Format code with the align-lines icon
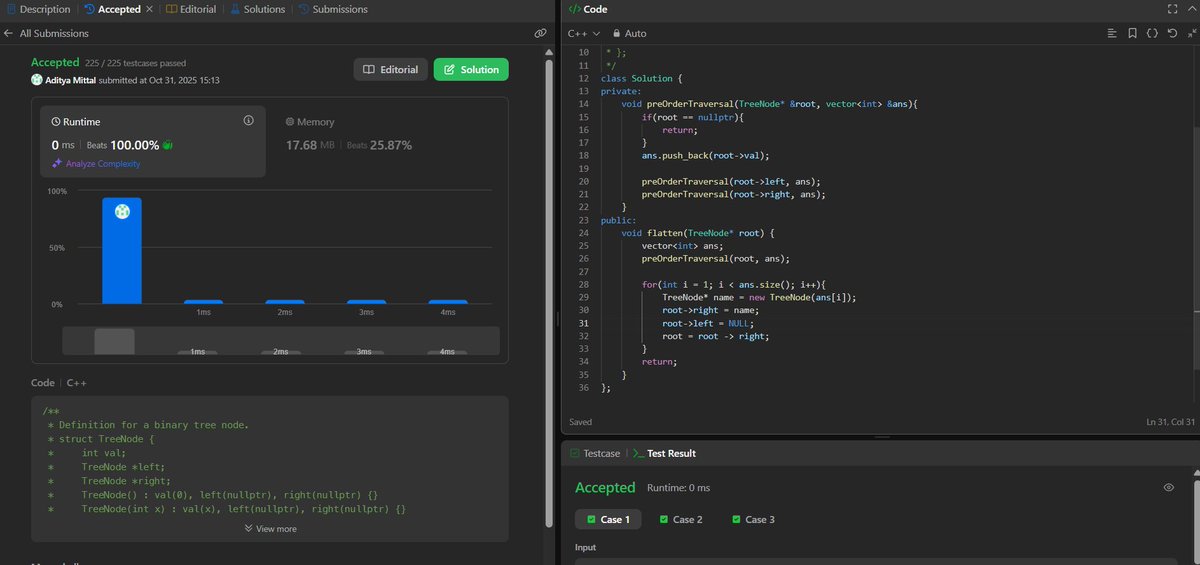The width and height of the screenshot is (1200, 565). point(1112,33)
